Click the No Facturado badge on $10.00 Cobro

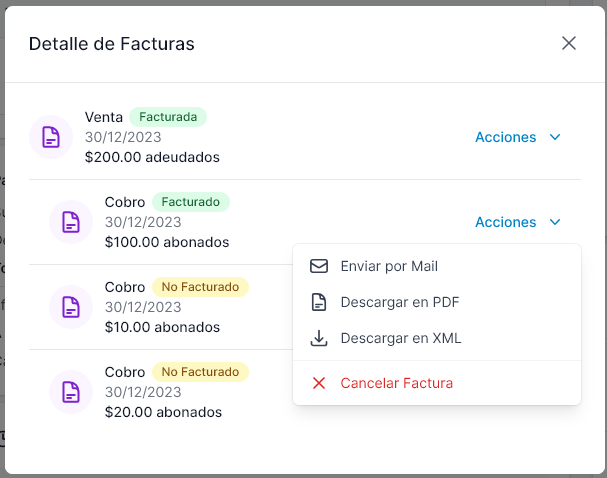coord(200,287)
